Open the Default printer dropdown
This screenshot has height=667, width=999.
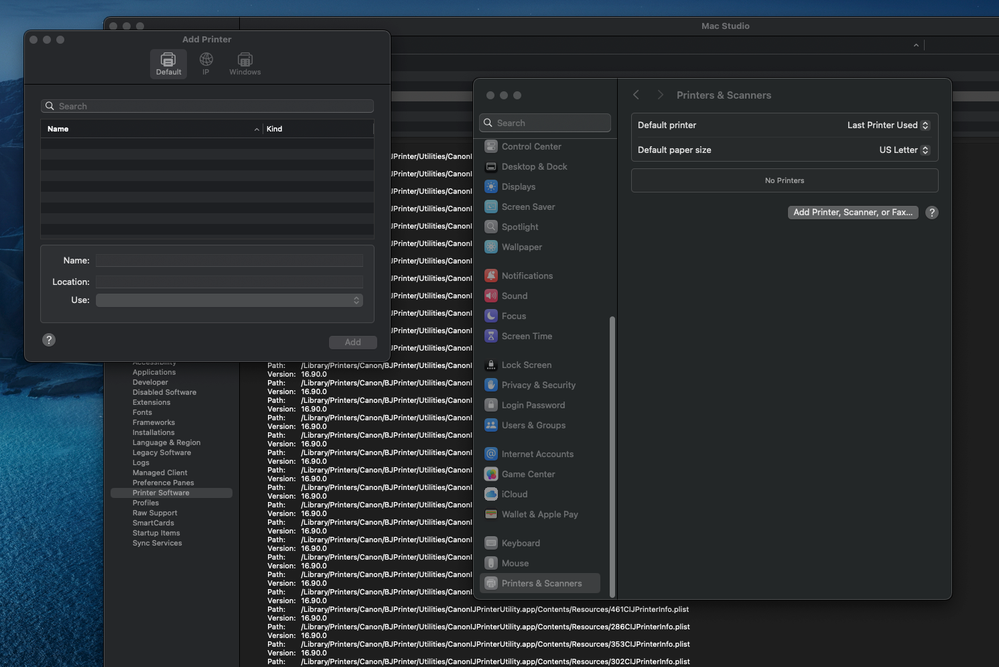(888, 126)
